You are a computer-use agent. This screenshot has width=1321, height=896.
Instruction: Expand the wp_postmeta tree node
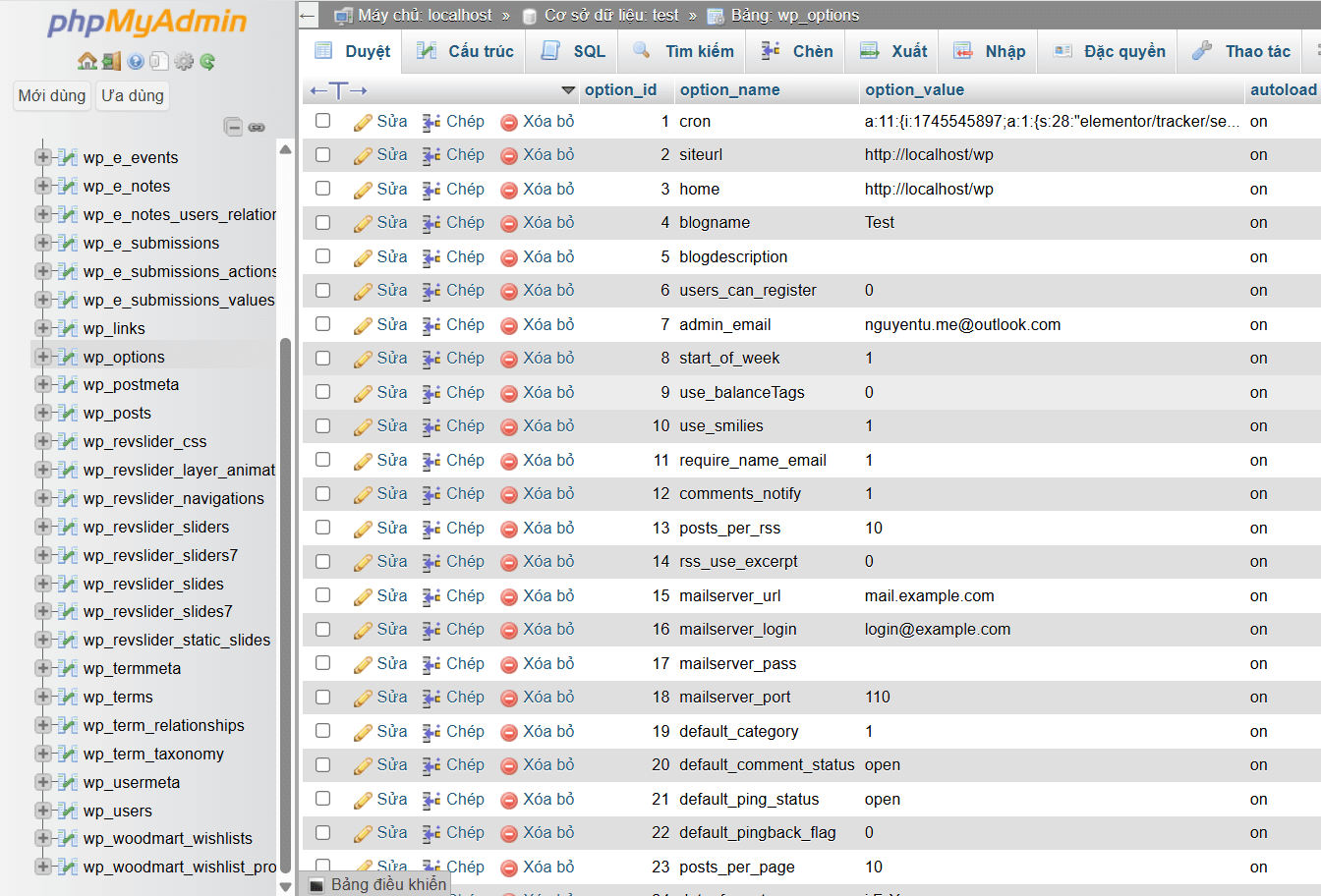[x=43, y=384]
